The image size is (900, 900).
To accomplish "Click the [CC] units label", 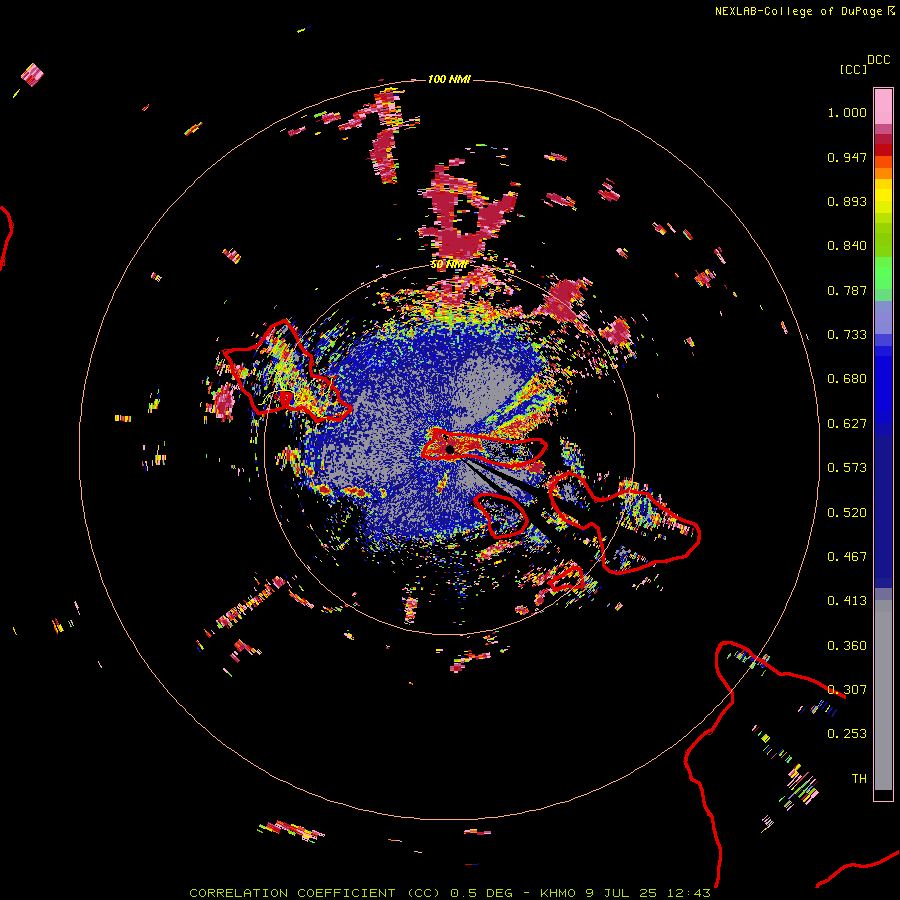I will 853,69.
